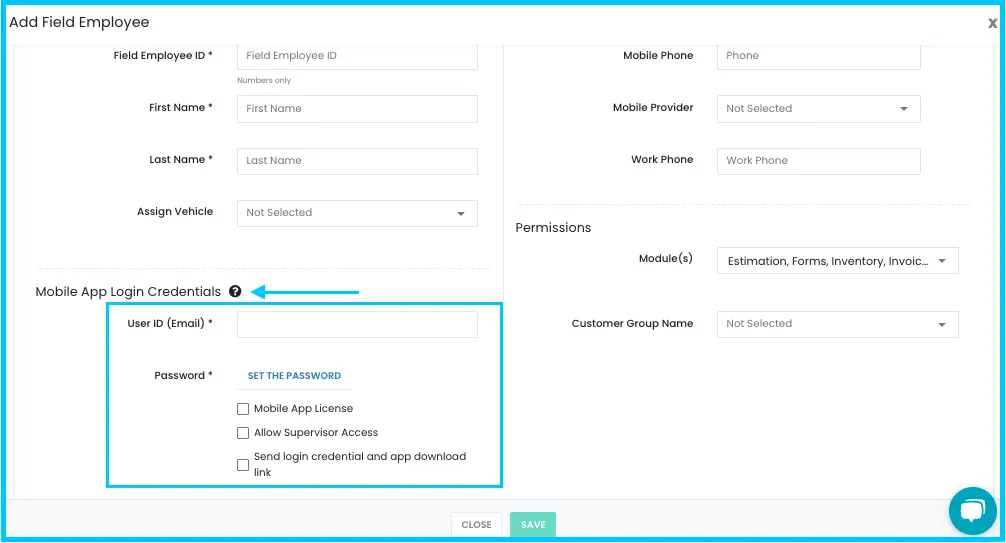Viewport: 1006px width, 543px height.
Task: Focus the Mobile Phone input field
Action: click(819, 56)
